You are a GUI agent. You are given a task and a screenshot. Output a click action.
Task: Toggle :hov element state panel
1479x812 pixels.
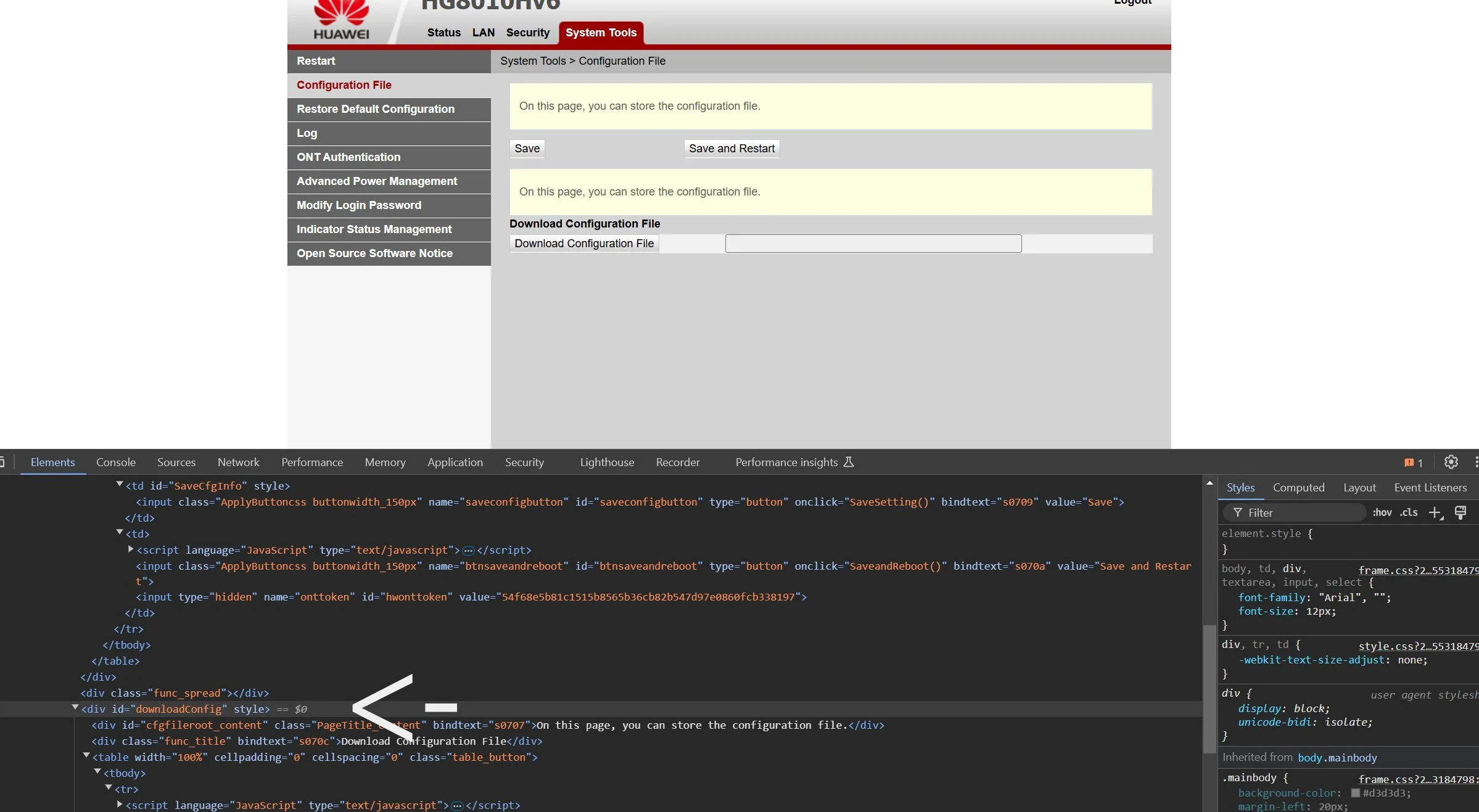(1382, 512)
